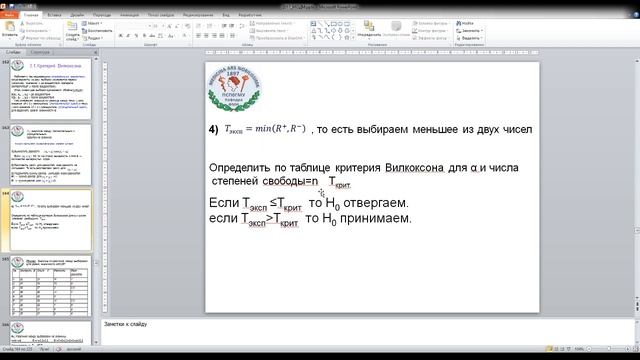640x360 pixels.
Task: Apply italic formatting with К button
Action: pos(128,36)
